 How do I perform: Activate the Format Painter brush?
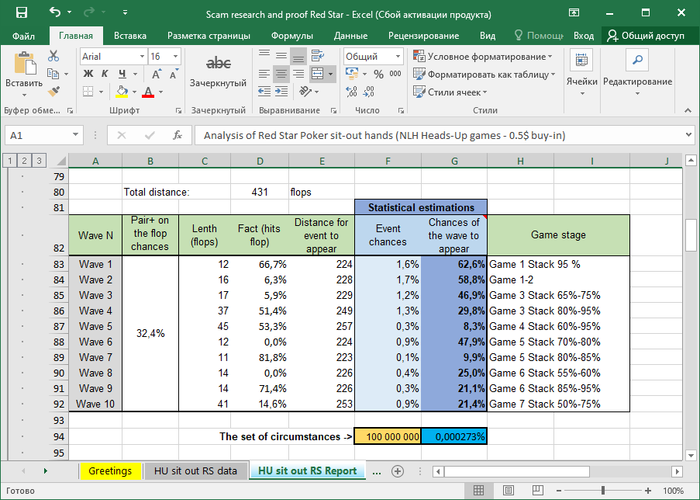[x=54, y=92]
